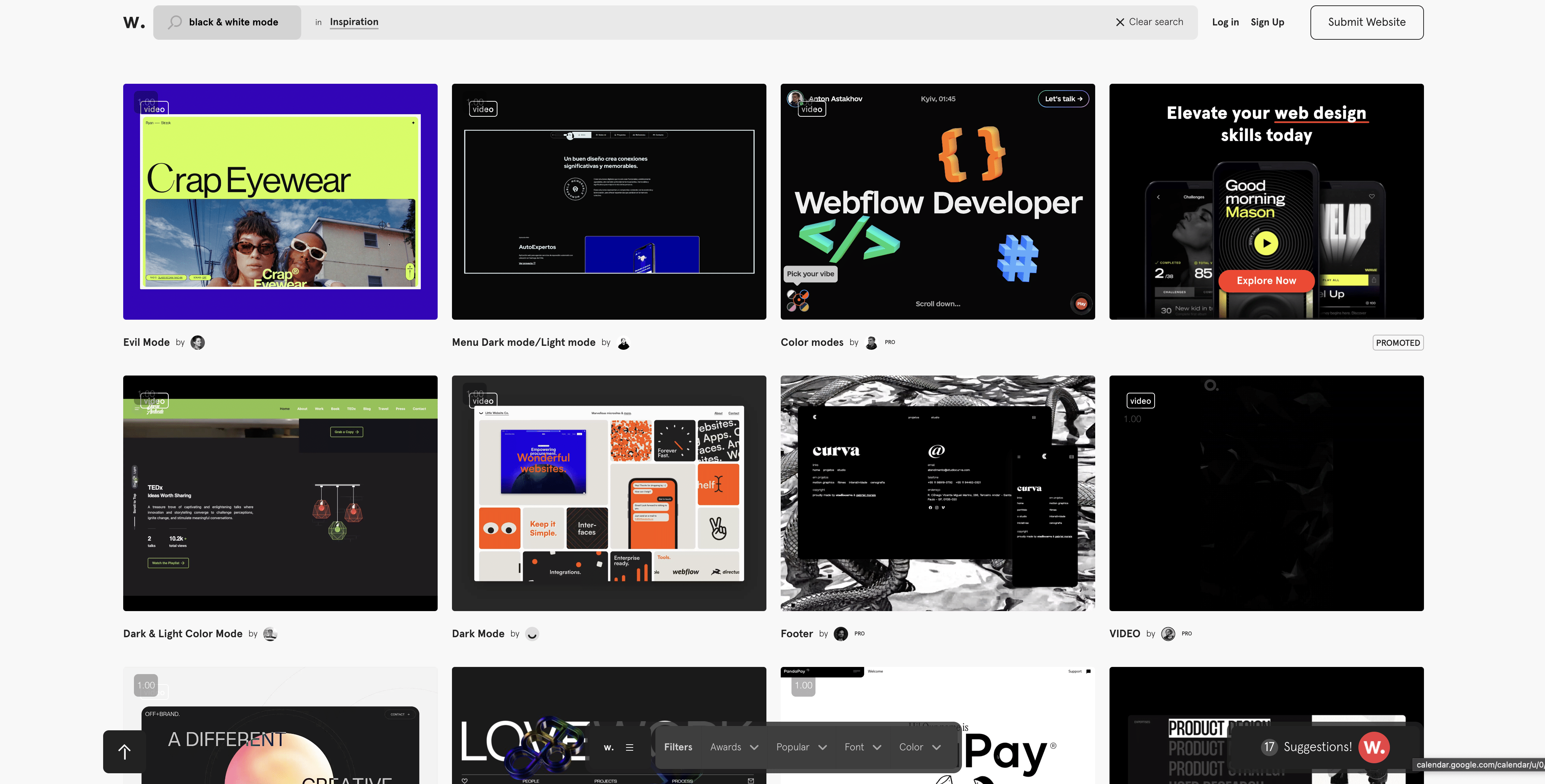
Task: Open the Dark Mode author avatar
Action: tap(531, 634)
